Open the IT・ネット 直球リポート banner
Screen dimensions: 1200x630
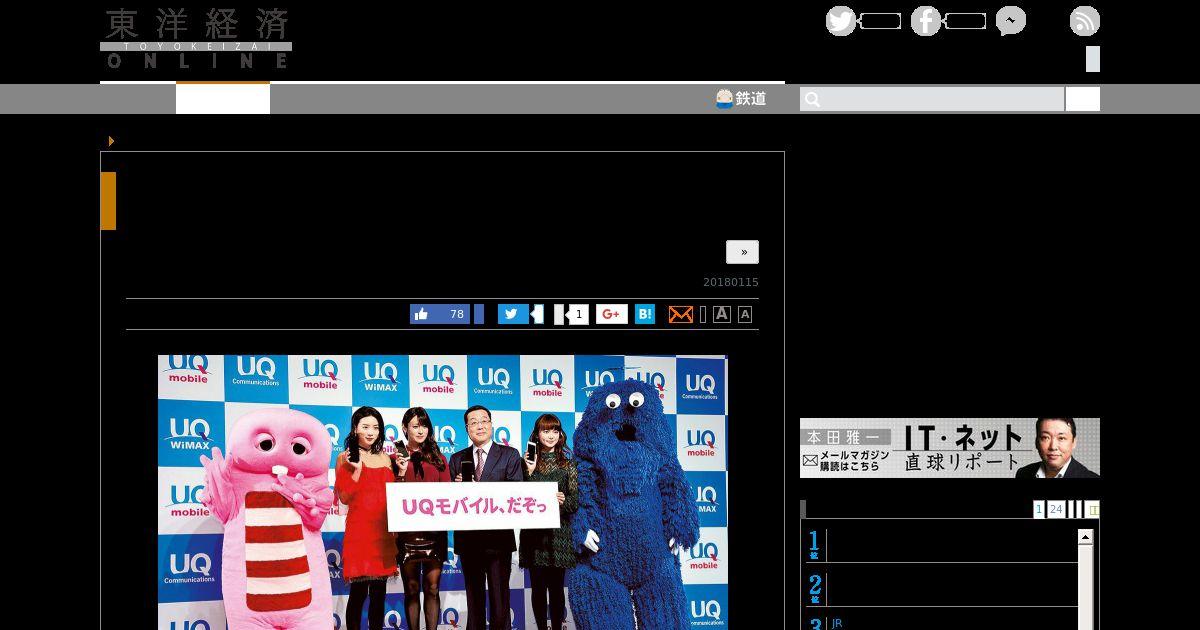pyautogui.click(x=950, y=448)
